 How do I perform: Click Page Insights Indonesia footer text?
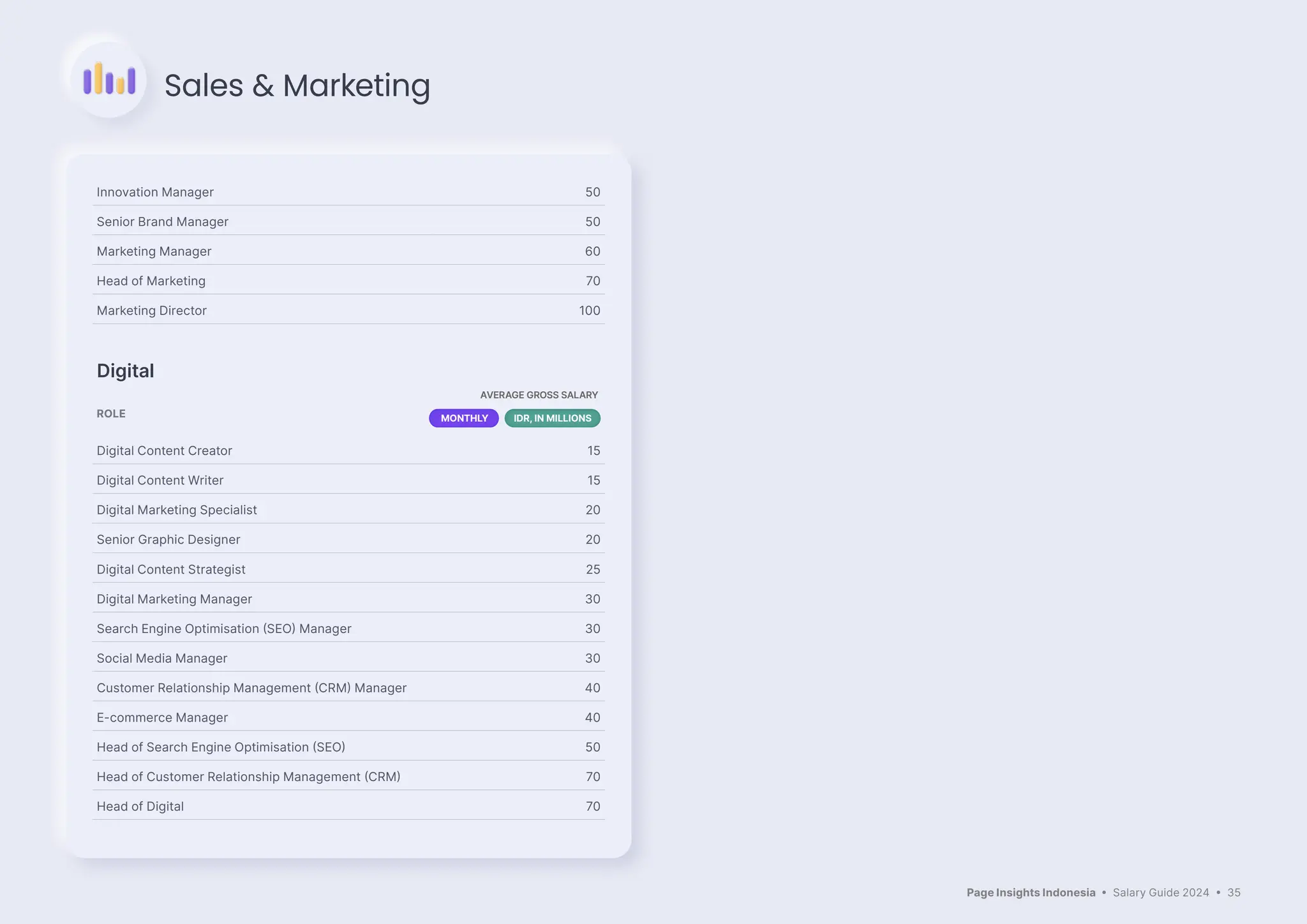1031,893
